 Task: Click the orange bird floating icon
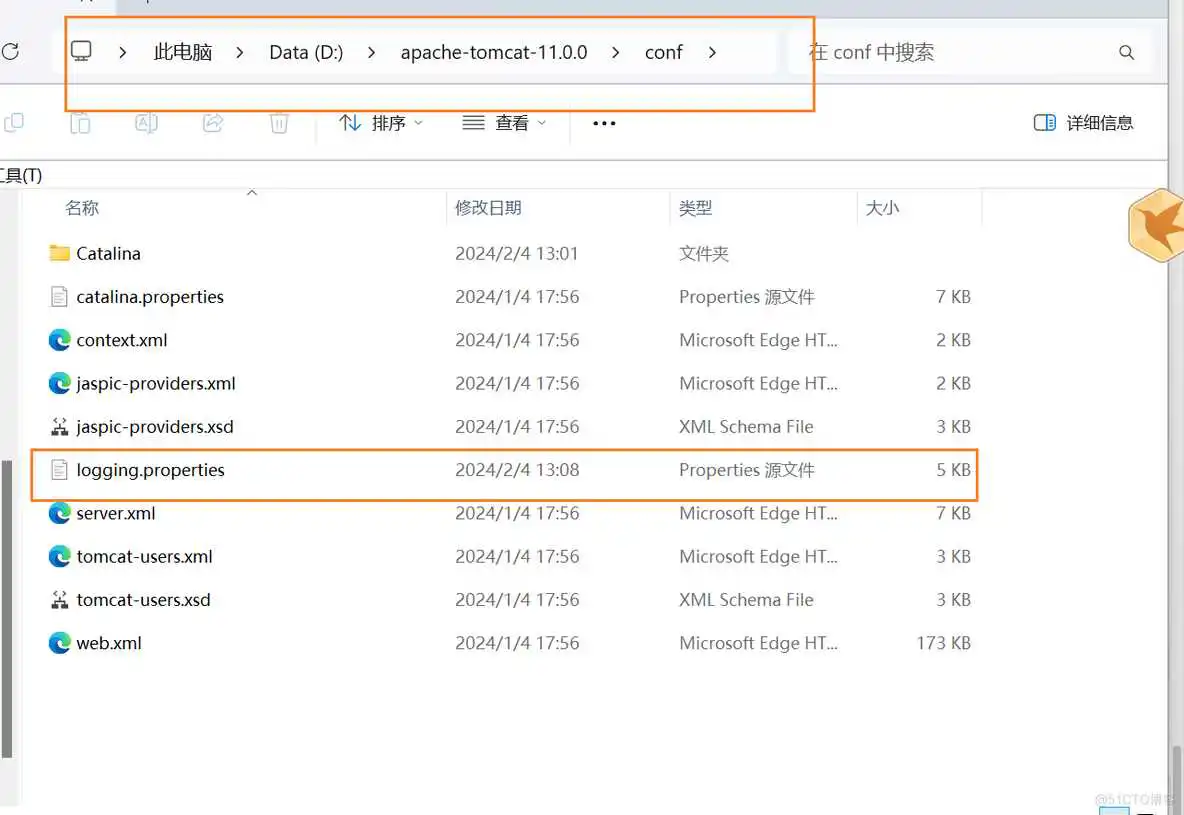click(1157, 225)
